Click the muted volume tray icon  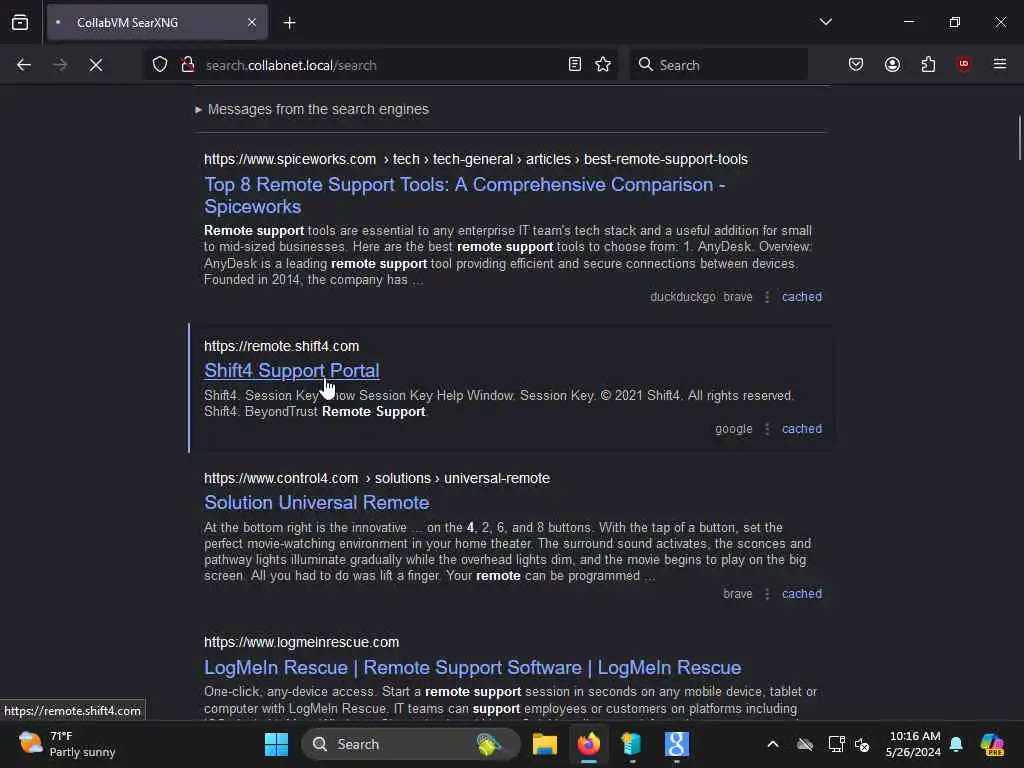click(862, 744)
